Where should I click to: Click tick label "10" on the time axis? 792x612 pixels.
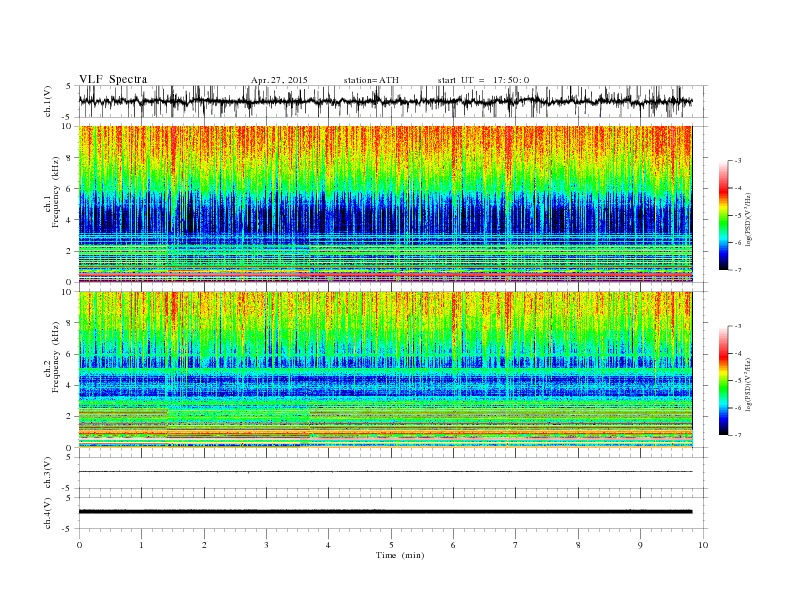[703, 545]
